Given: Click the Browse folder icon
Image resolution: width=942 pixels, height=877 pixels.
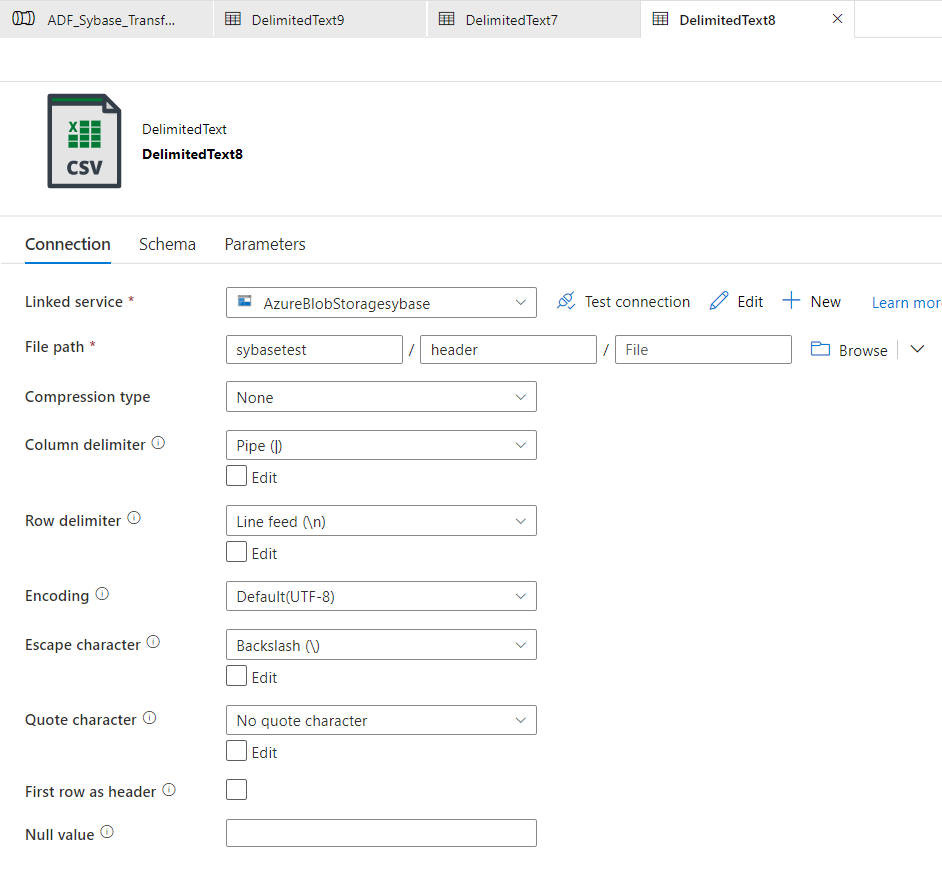Looking at the screenshot, I should pyautogui.click(x=820, y=349).
